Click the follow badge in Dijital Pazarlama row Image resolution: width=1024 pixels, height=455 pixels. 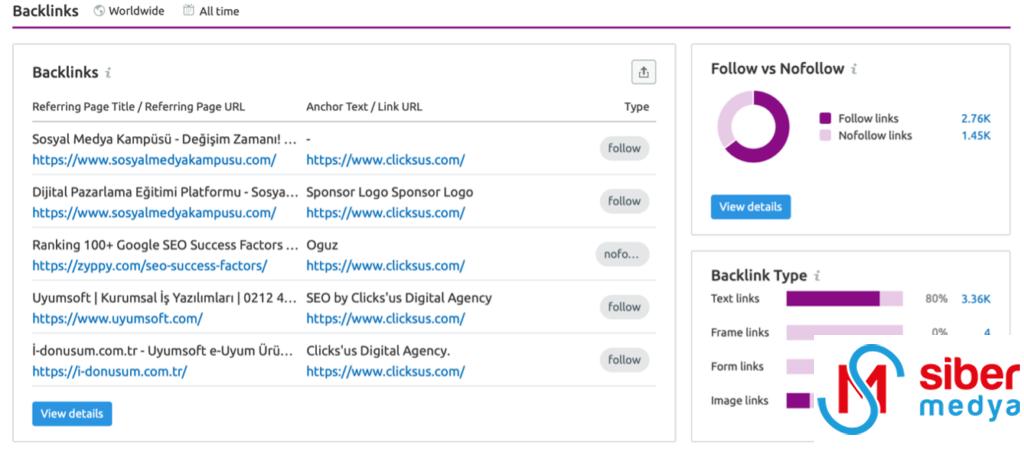tap(624, 201)
